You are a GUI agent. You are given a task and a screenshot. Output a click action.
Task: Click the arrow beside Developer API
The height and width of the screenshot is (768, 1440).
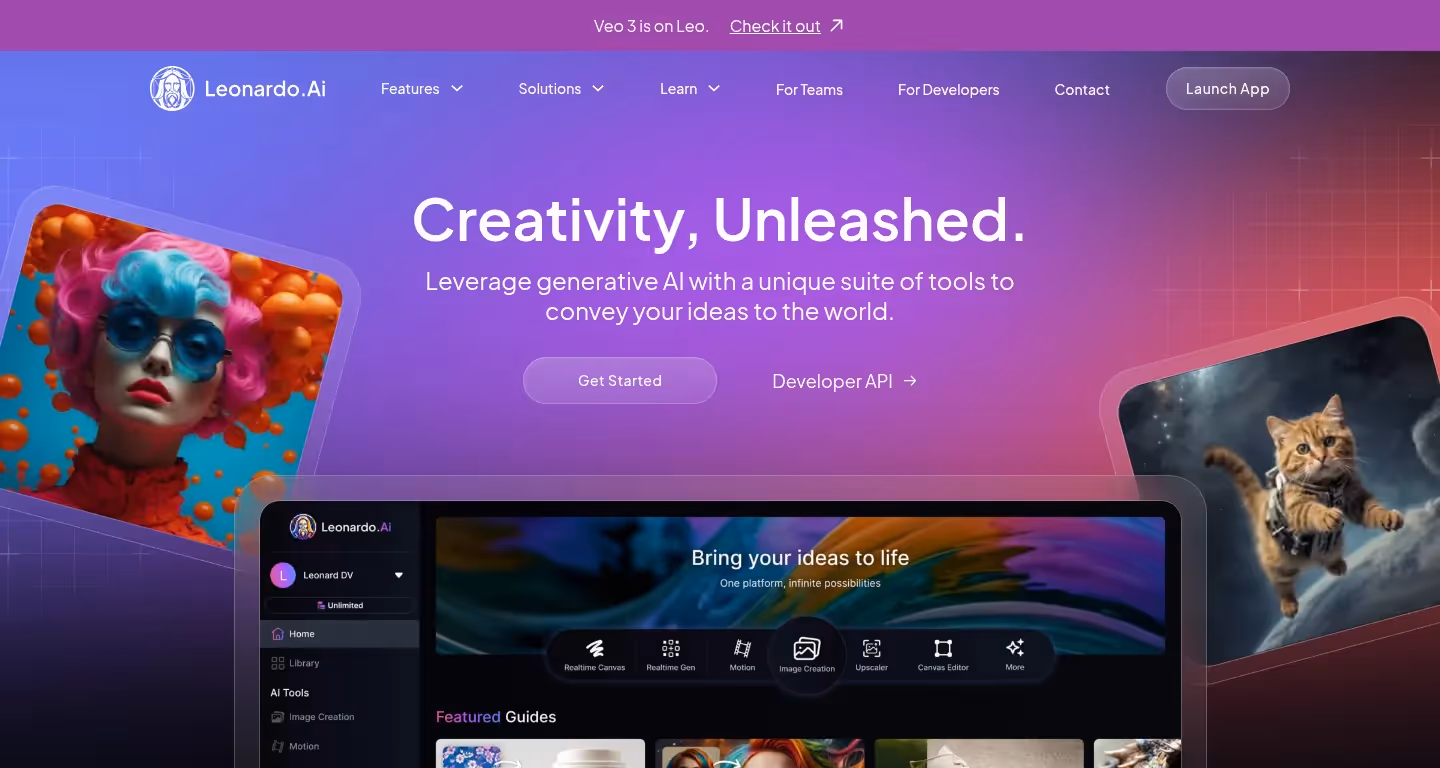click(910, 381)
